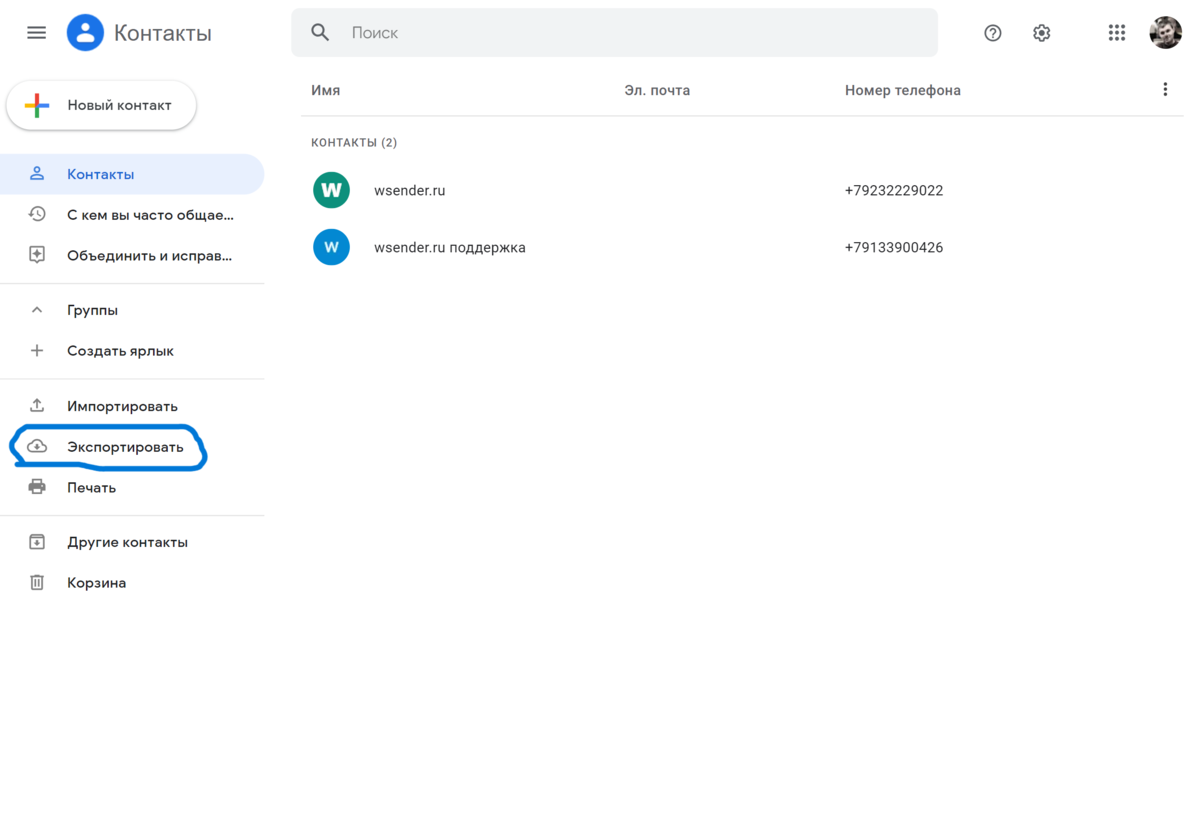Open the Google apps grid

[1117, 33]
